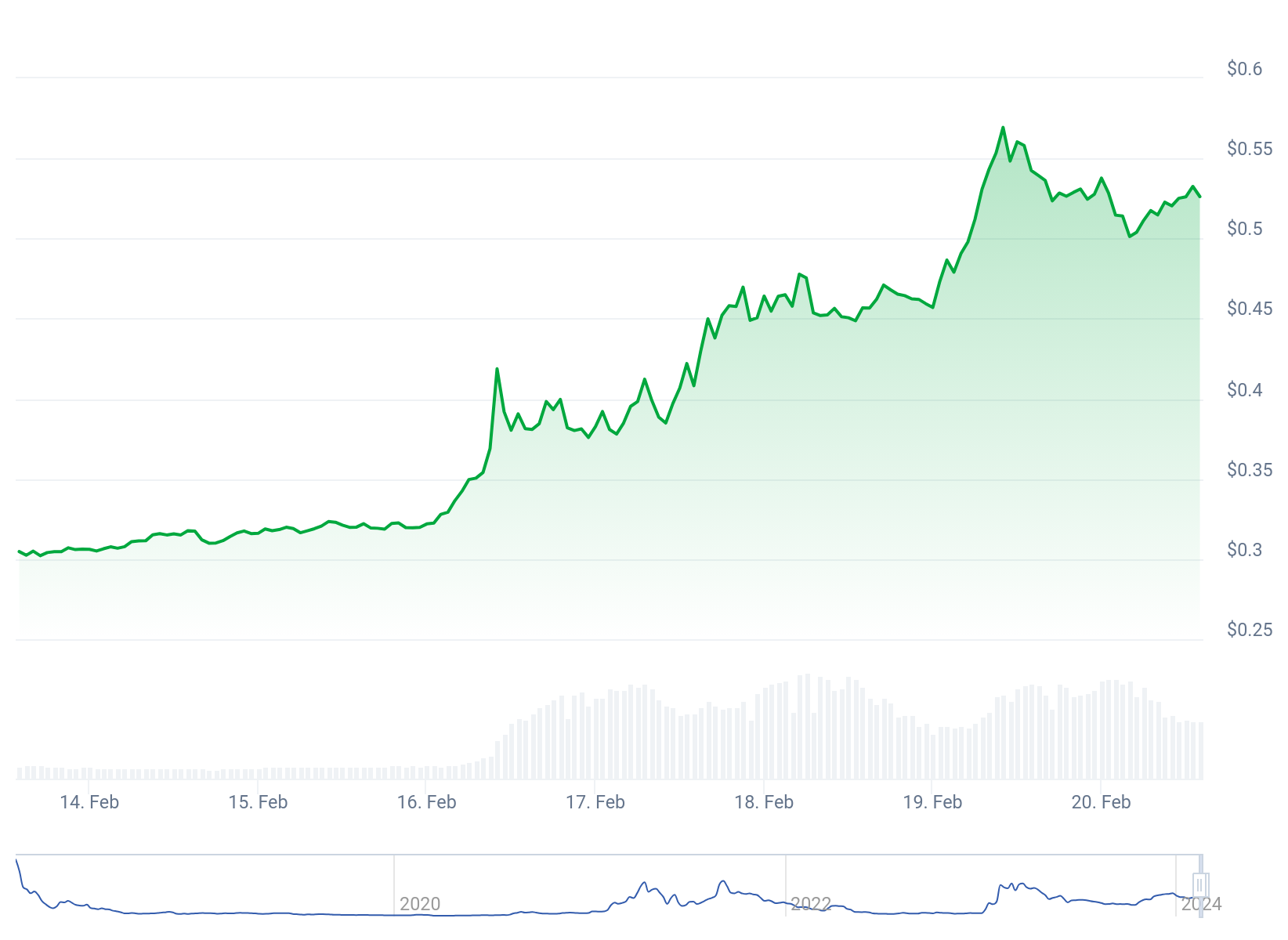Image resolution: width=1288 pixels, height=940 pixels.
Task: Click the 17. Feb date label
Action: [x=595, y=802]
